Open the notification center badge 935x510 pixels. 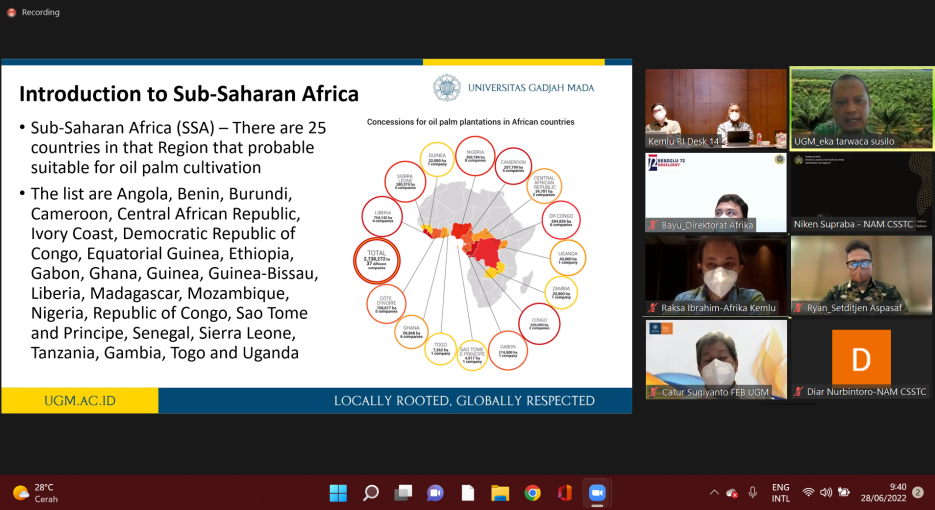click(917, 492)
